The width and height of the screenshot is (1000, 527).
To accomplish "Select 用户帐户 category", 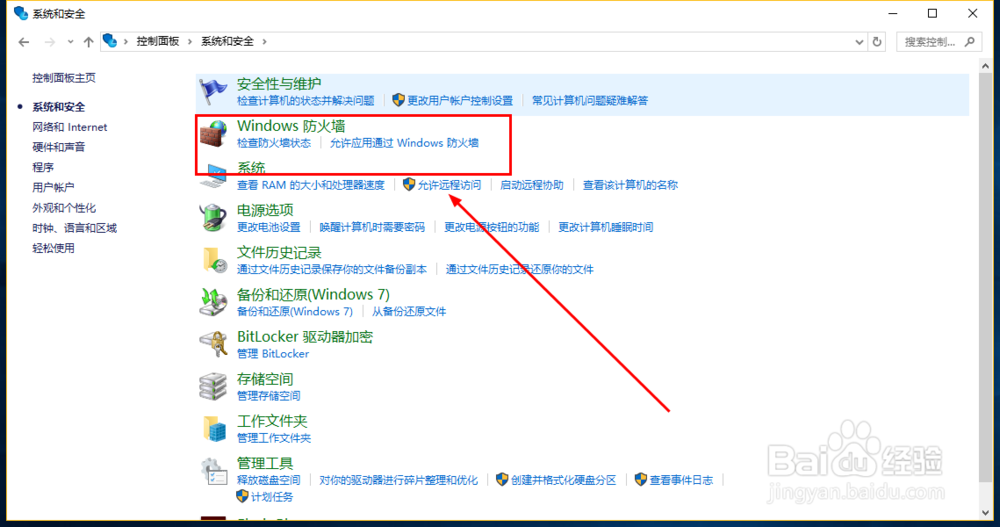I will click(53, 188).
